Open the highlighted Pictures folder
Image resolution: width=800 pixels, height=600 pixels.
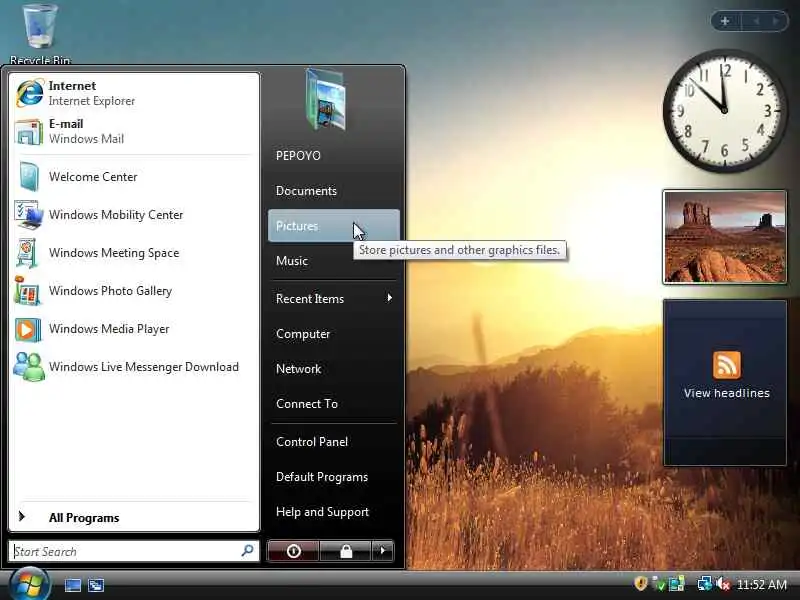pos(333,226)
